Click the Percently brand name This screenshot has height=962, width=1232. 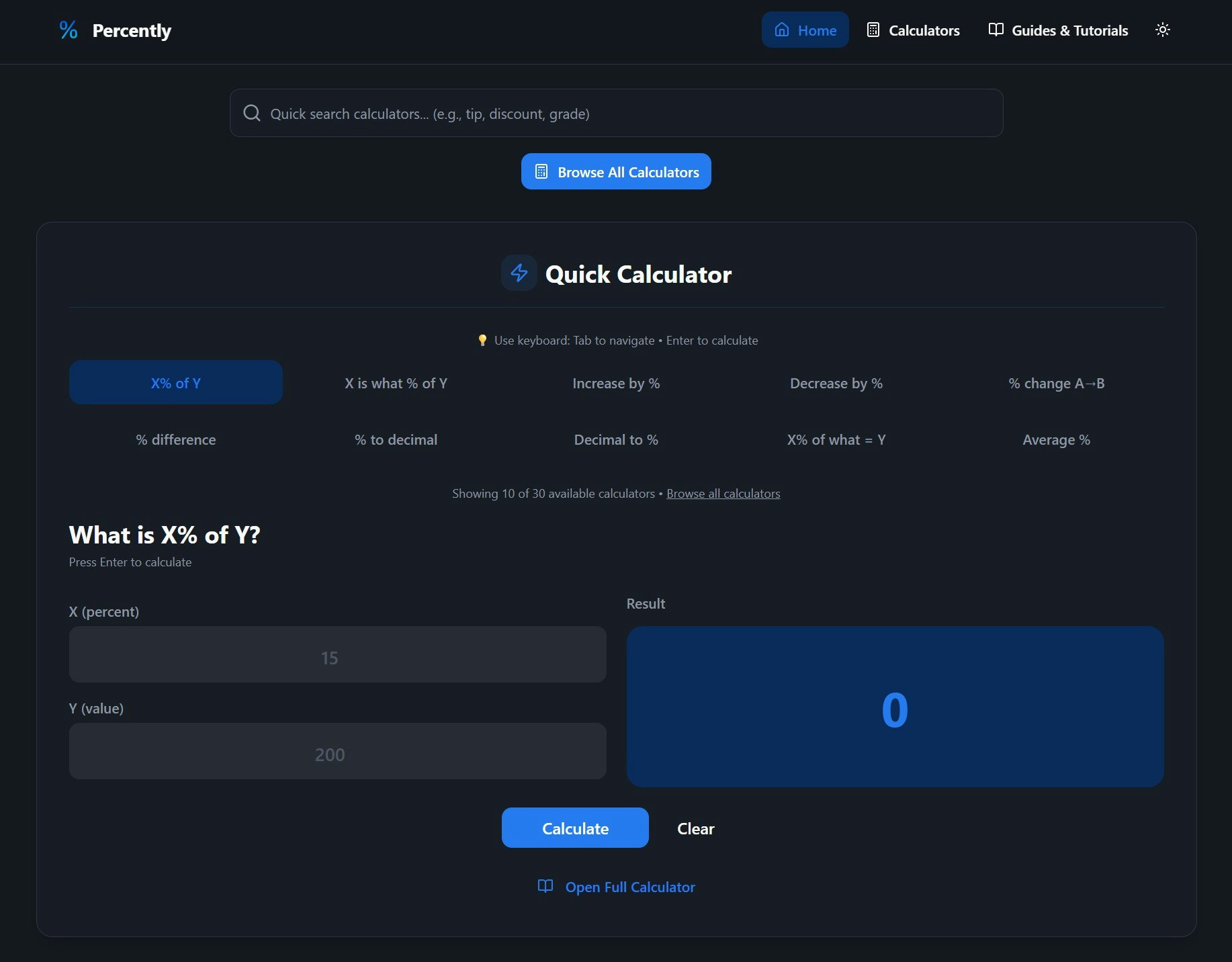click(132, 30)
